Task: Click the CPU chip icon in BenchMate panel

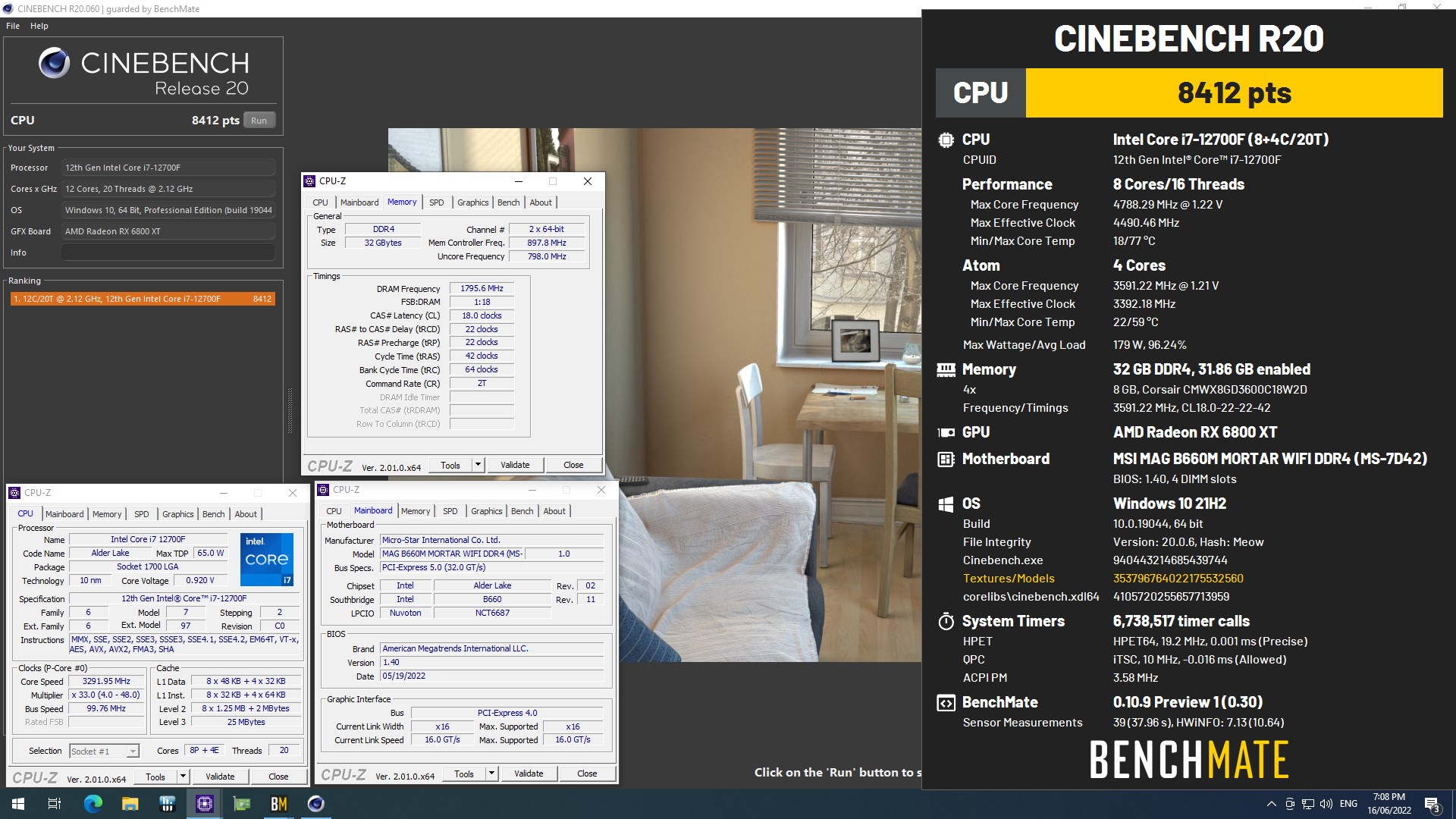Action: point(946,140)
